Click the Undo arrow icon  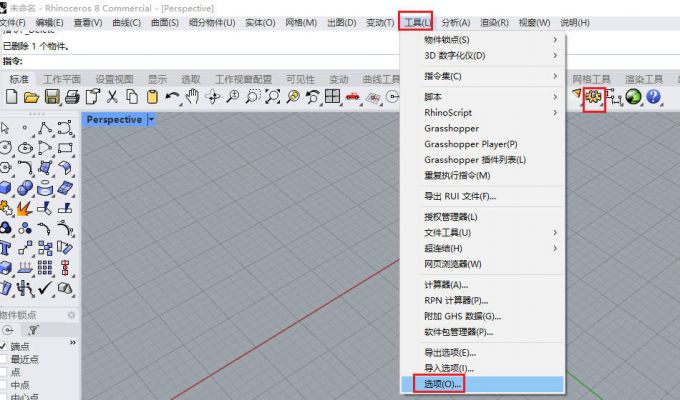coord(172,96)
